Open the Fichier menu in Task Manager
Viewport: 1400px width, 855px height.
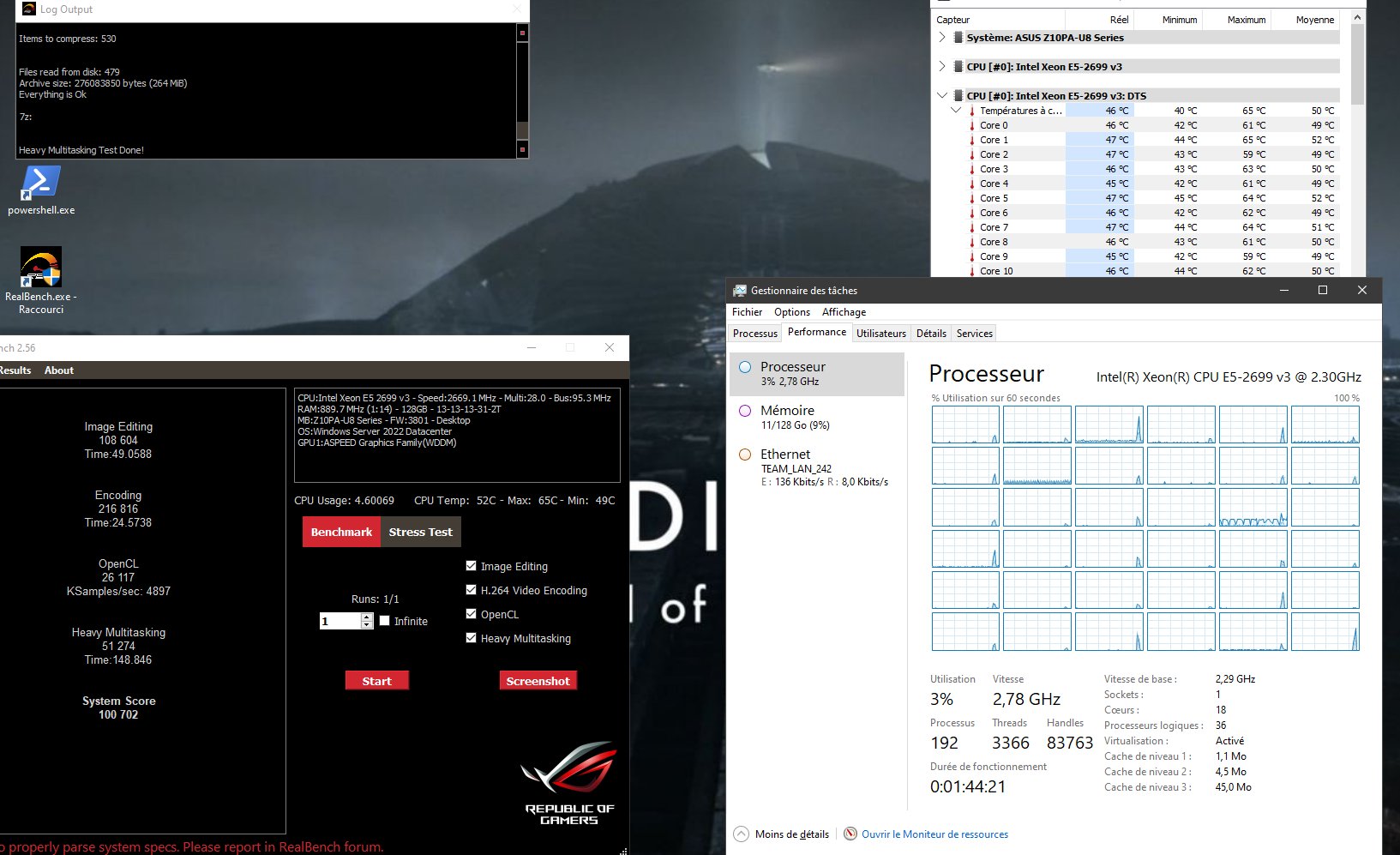[747, 312]
